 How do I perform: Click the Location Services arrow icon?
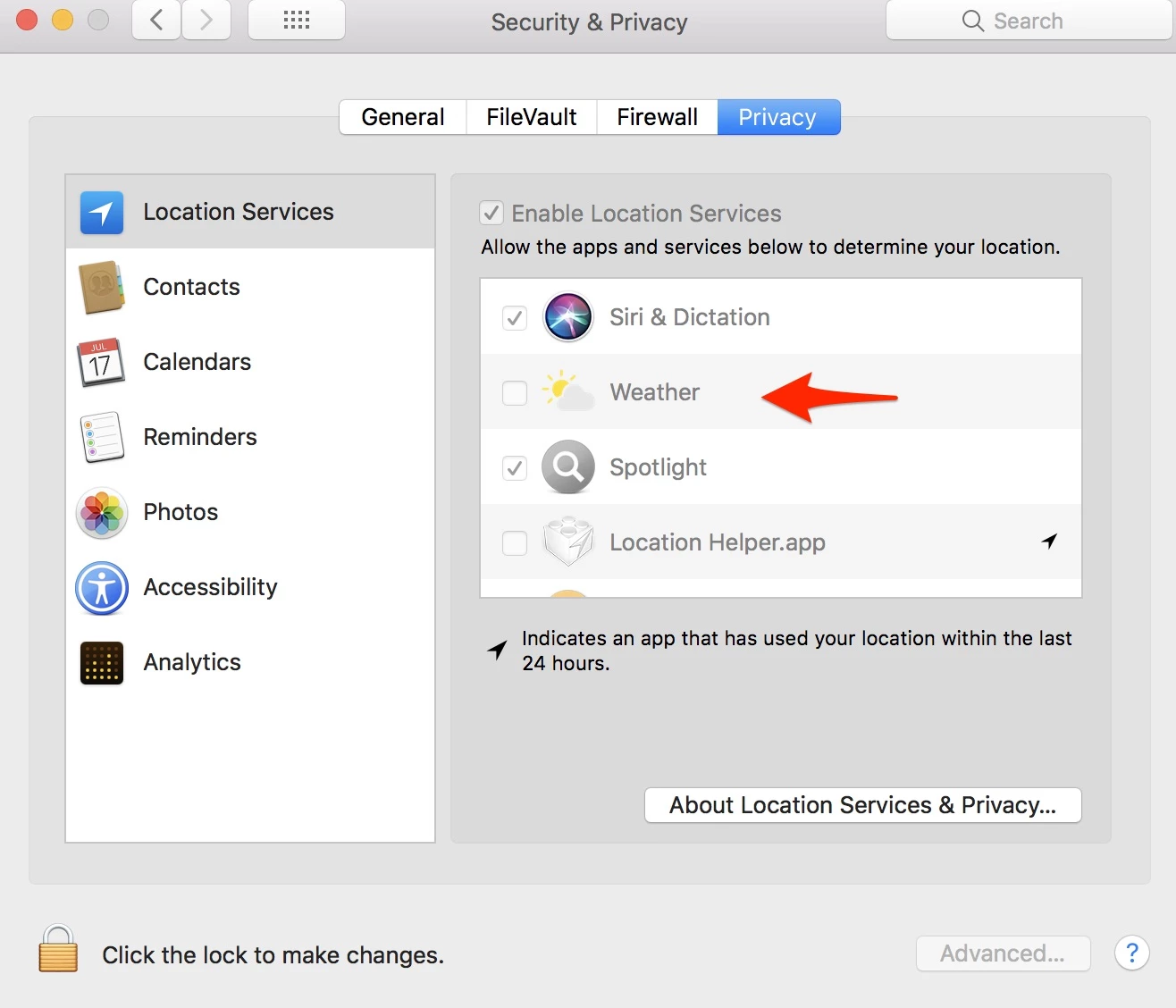pos(102,213)
